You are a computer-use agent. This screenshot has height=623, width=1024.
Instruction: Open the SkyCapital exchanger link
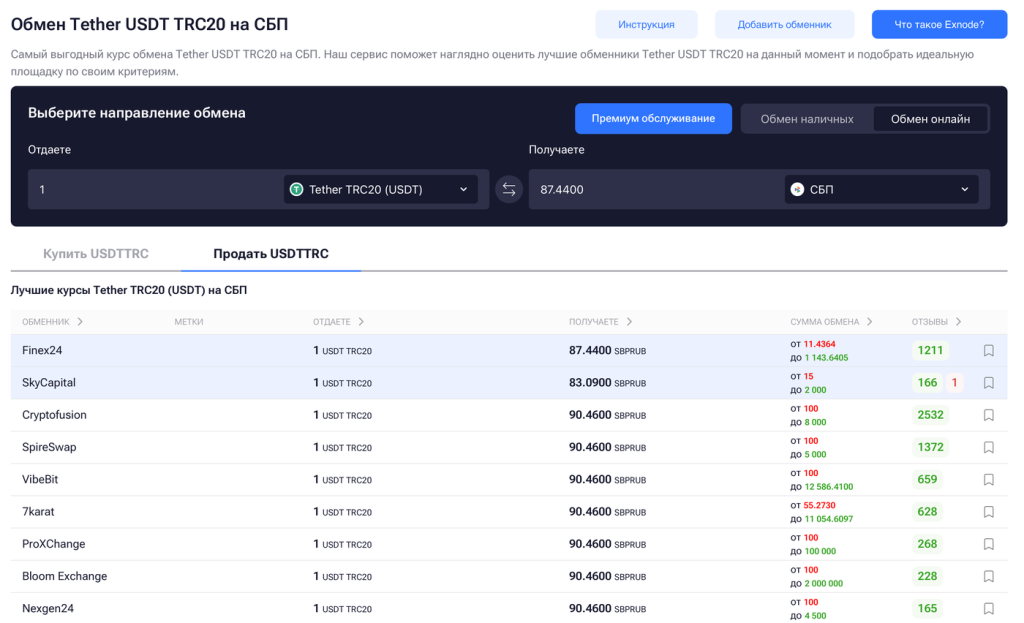coord(49,382)
